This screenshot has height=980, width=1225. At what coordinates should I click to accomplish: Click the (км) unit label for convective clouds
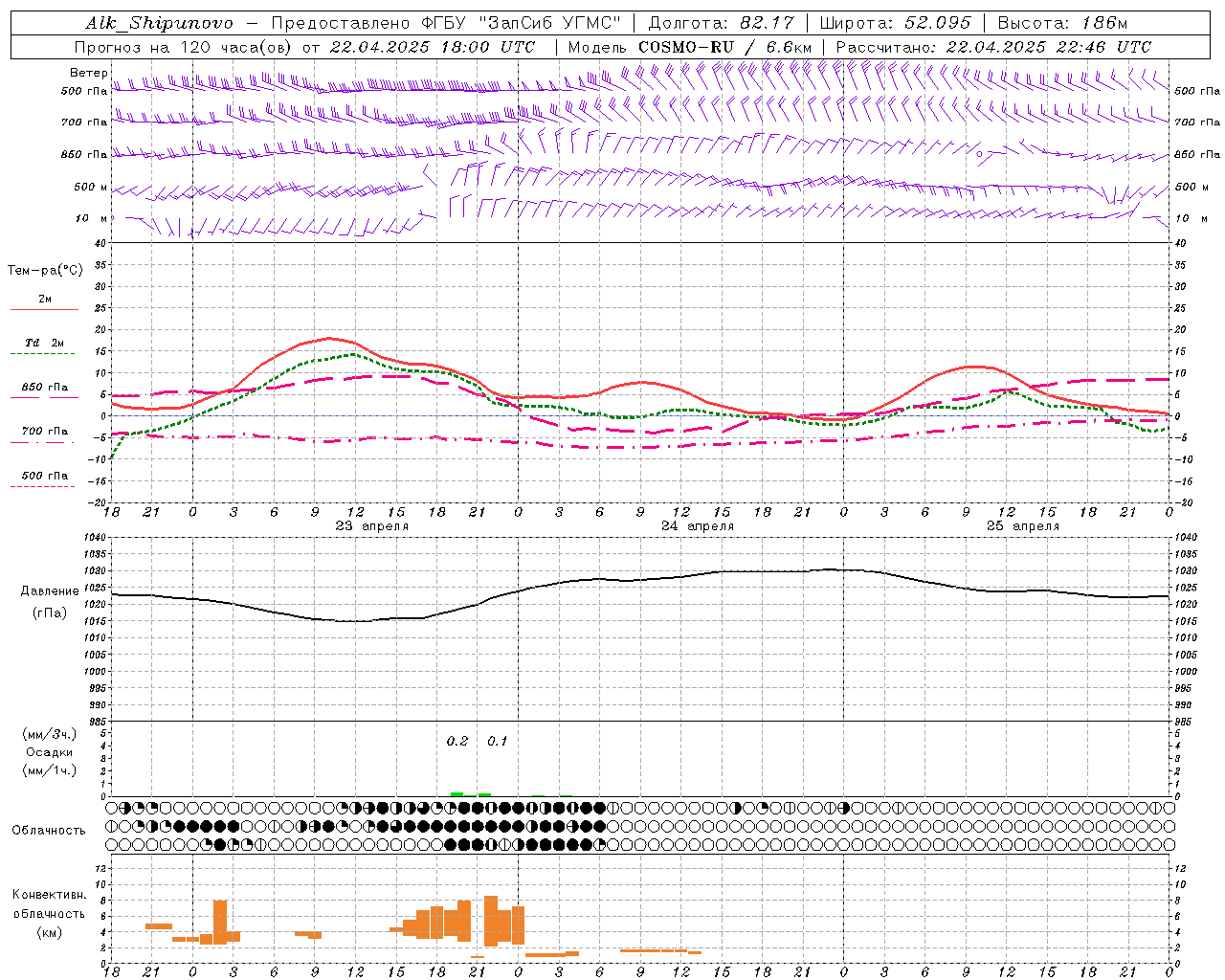[50, 932]
